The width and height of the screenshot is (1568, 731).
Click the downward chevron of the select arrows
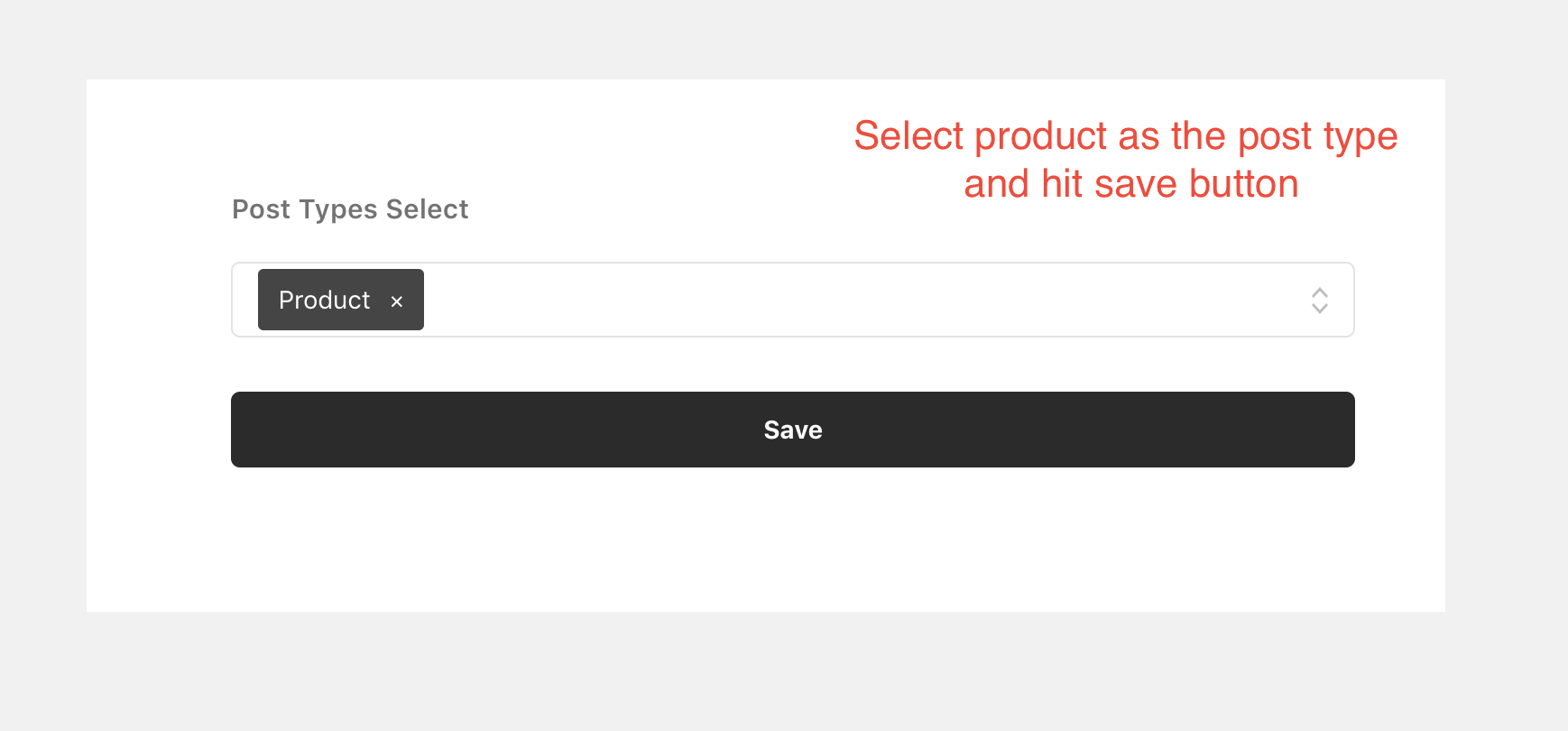point(1319,309)
